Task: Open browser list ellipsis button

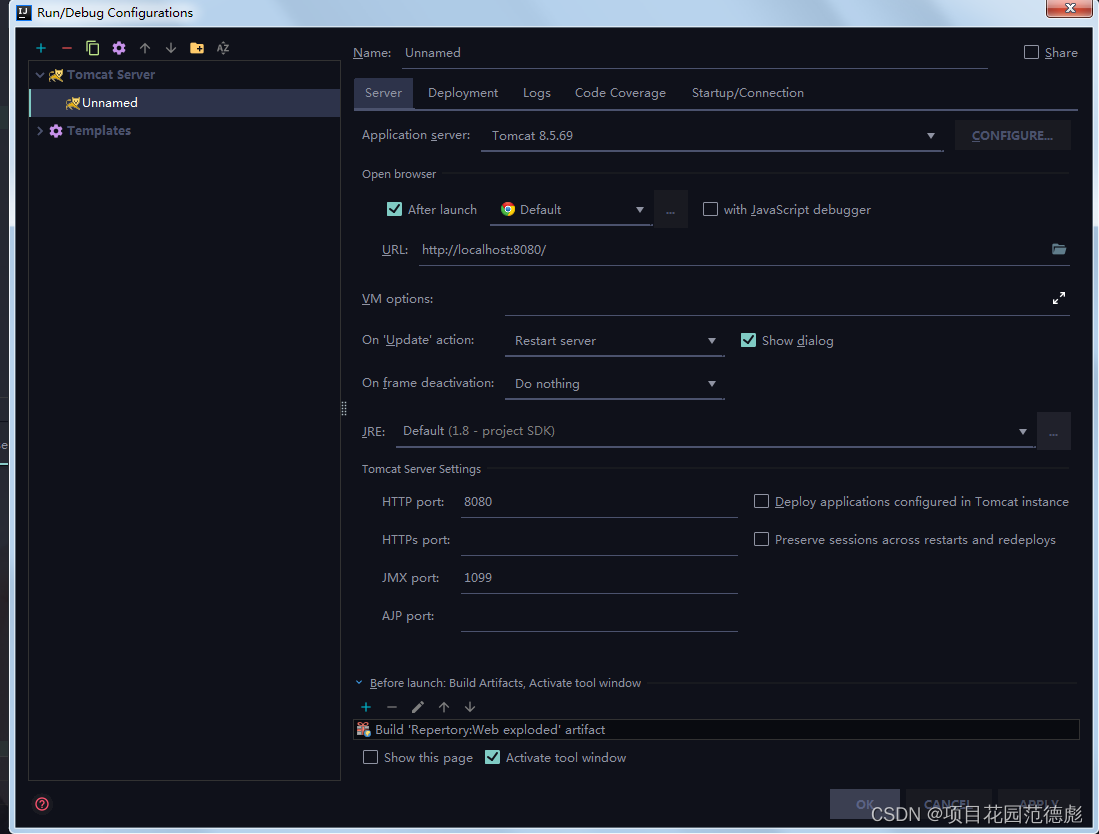Action: (671, 210)
